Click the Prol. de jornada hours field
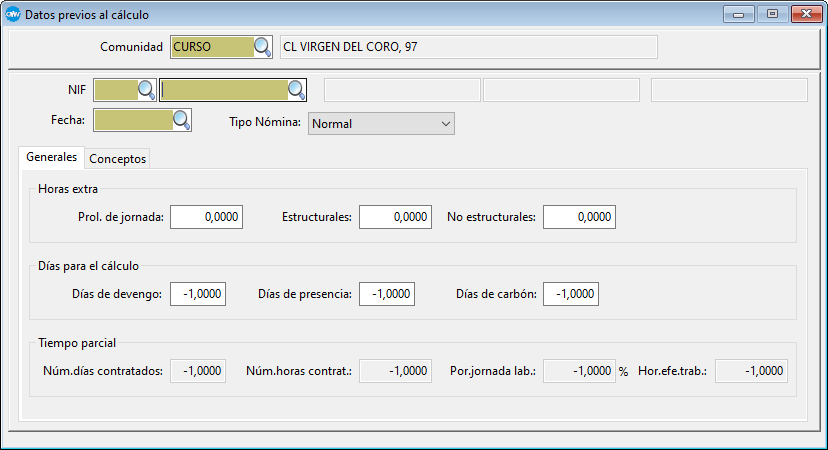Screen dimensions: 828x450 coord(206,217)
